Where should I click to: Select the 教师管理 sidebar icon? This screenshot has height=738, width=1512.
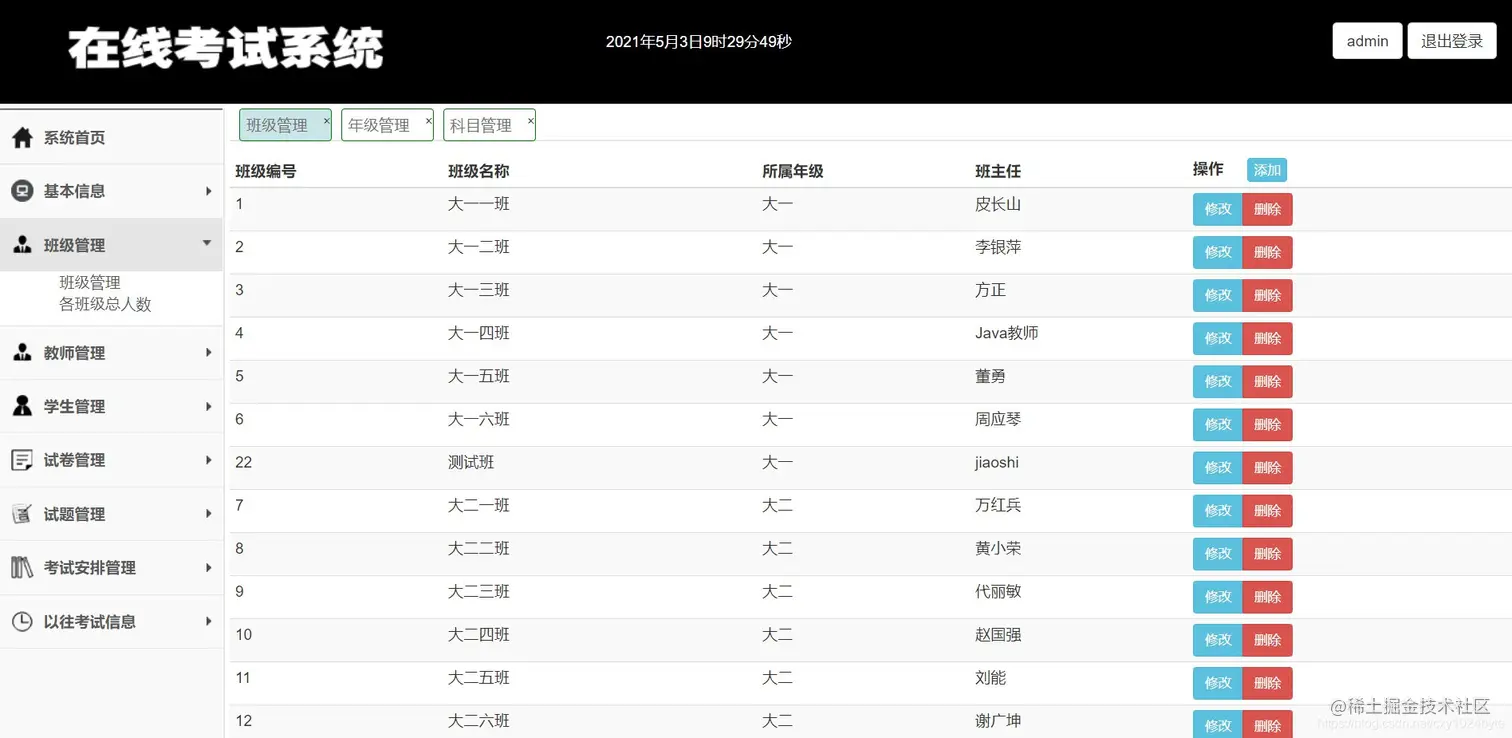[x=22, y=352]
